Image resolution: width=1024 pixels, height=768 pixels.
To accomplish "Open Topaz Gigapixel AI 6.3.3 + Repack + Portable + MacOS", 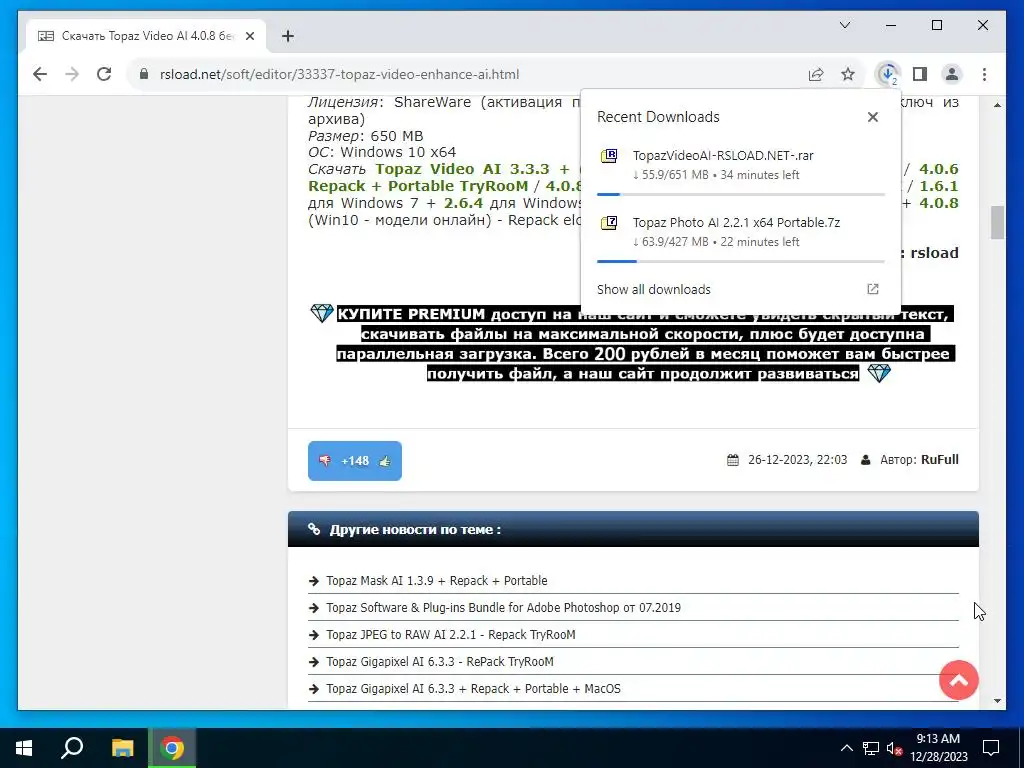I will (x=473, y=689).
